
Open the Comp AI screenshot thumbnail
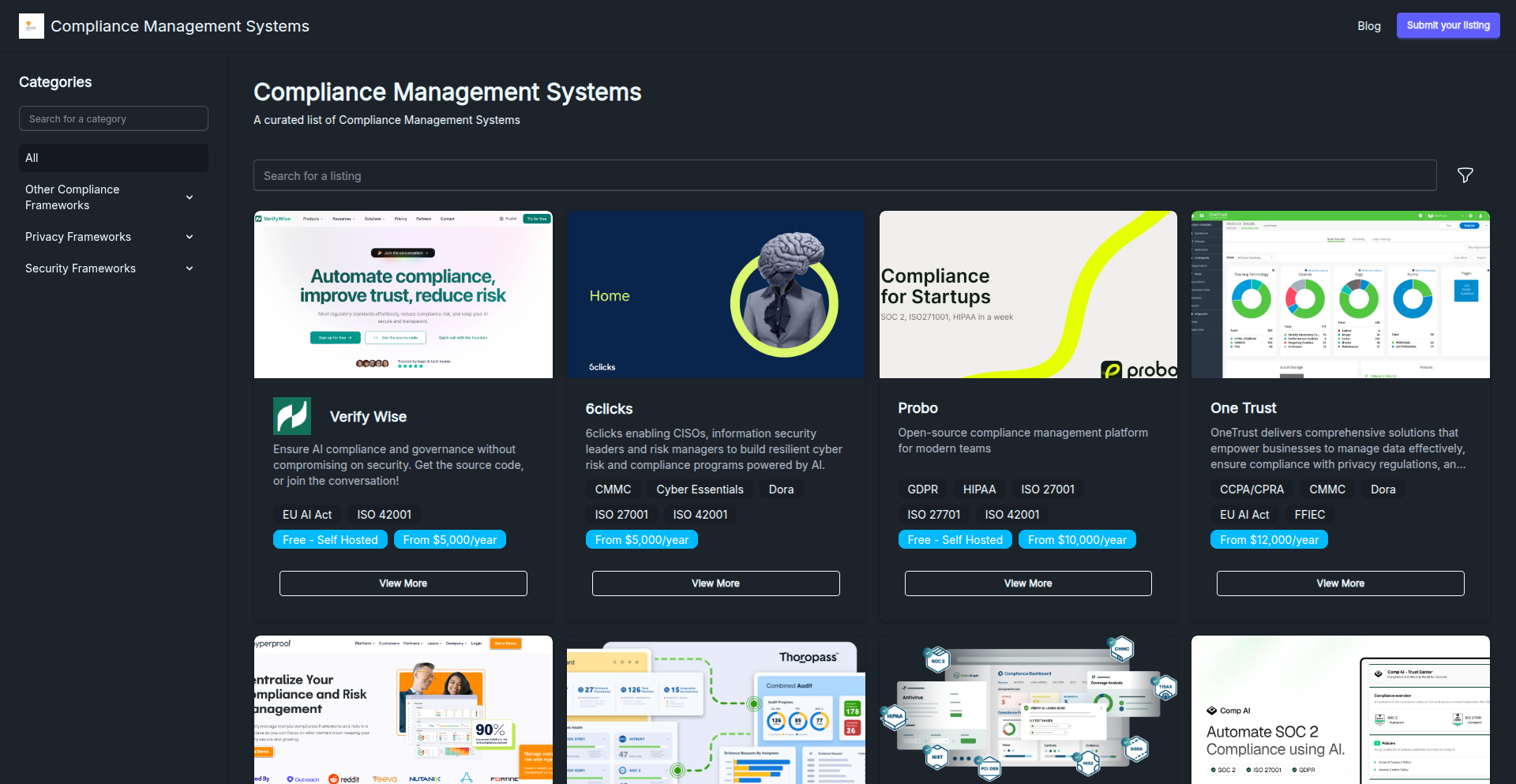pyautogui.click(x=1341, y=710)
